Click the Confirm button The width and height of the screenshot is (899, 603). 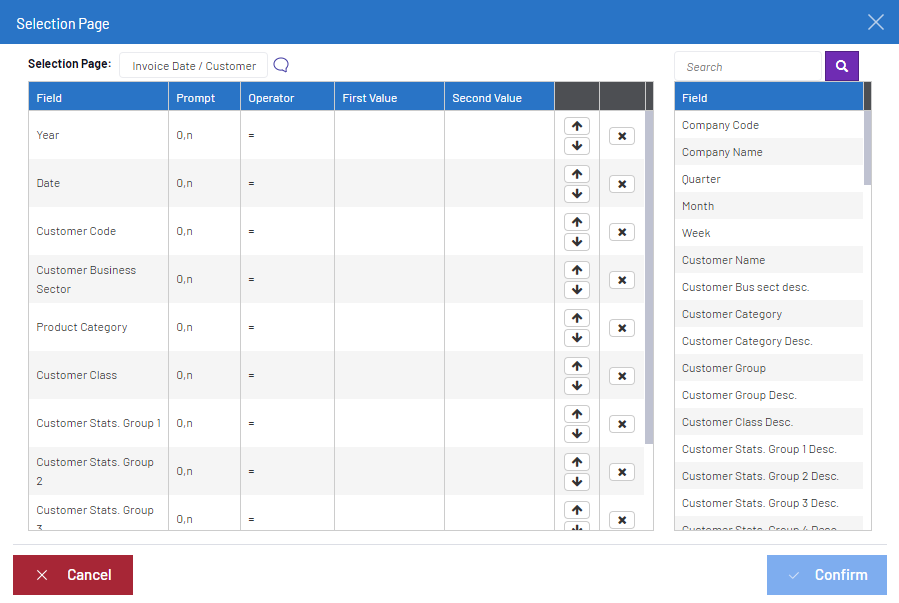coord(826,575)
